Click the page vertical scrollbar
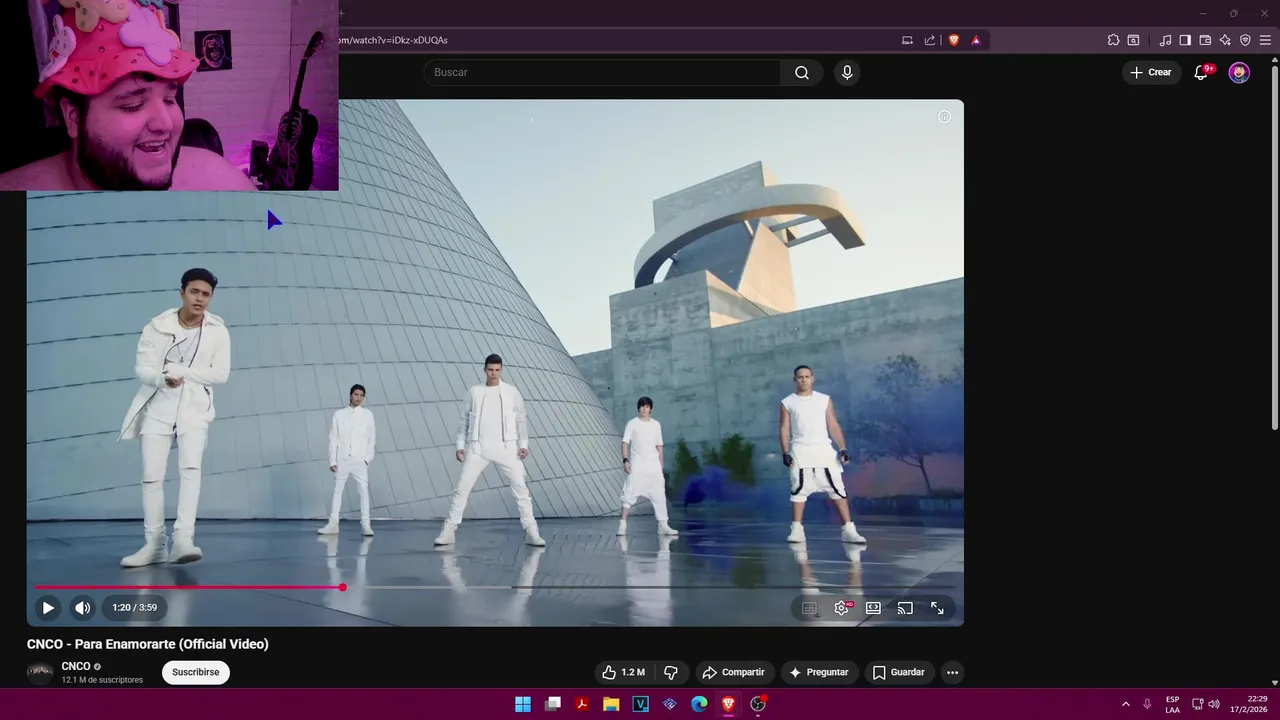 (1274, 250)
